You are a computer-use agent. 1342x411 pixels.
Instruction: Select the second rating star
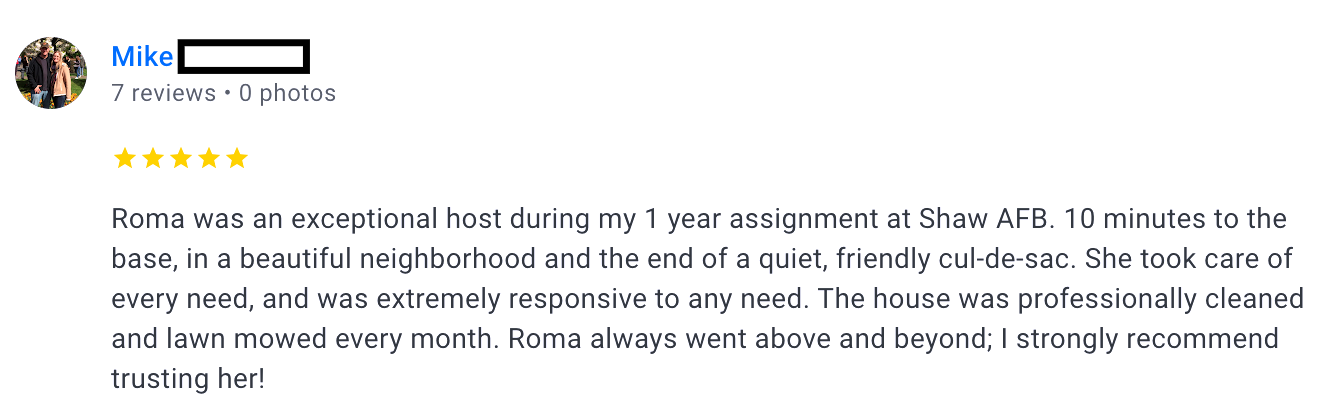pyautogui.click(x=152, y=158)
